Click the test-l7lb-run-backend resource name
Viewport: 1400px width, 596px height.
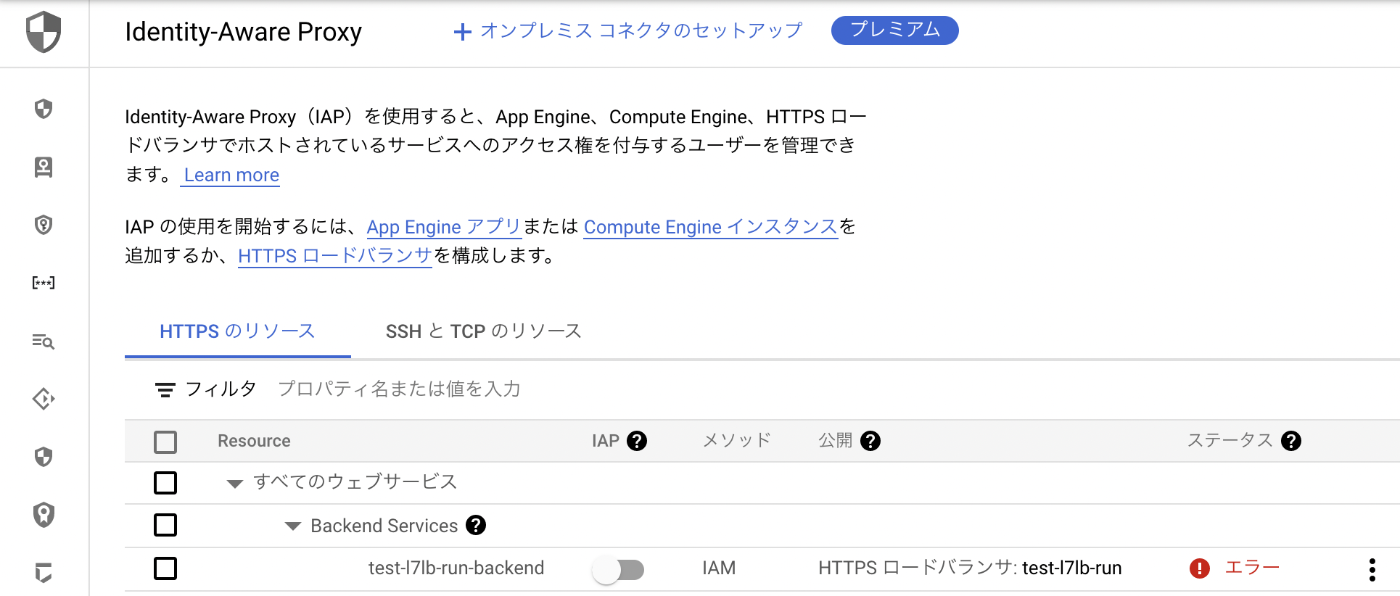pos(456,568)
